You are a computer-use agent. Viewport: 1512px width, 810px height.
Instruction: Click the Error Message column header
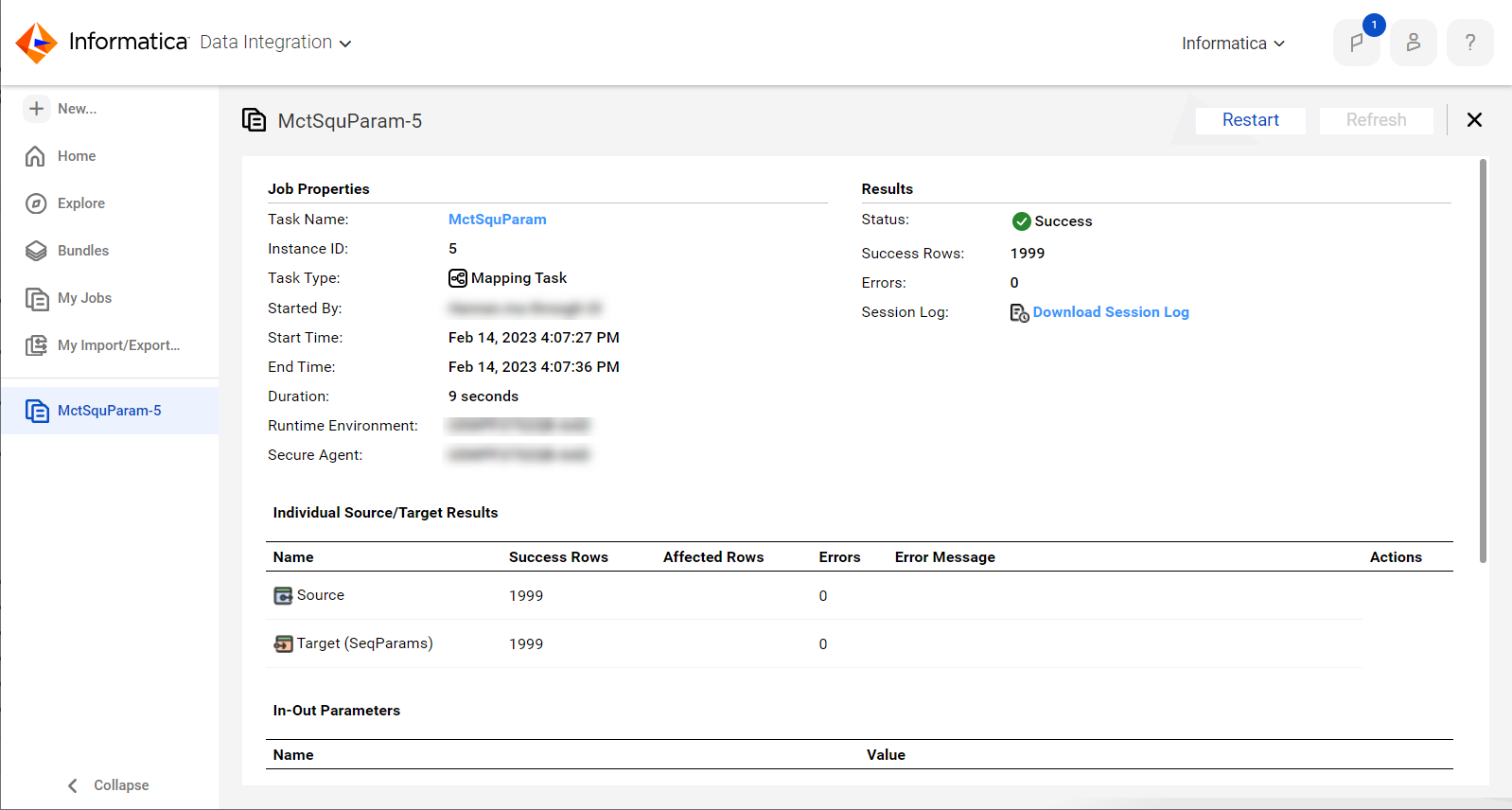point(945,557)
